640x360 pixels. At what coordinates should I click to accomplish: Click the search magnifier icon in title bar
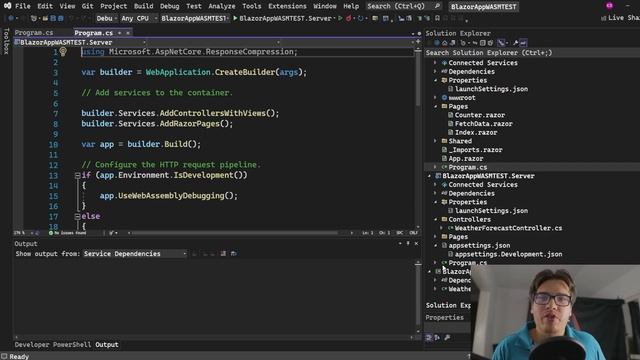coord(437,6)
